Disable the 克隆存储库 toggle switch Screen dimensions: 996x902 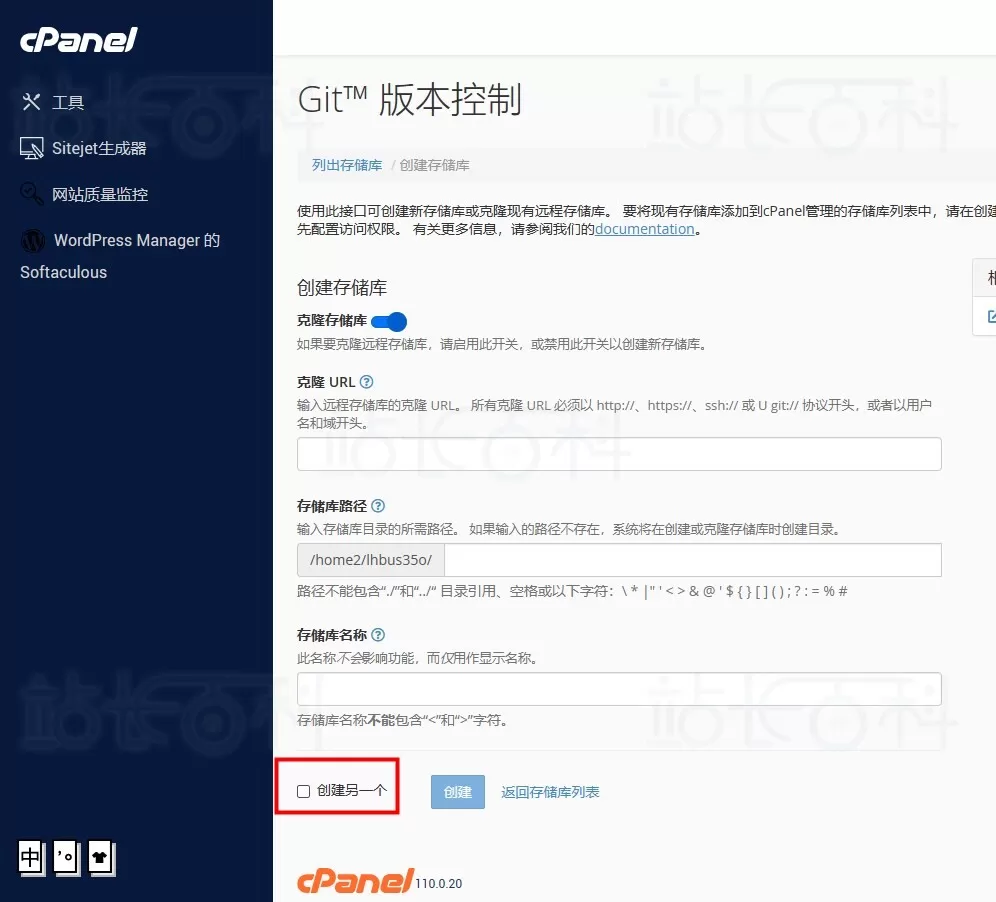390,322
